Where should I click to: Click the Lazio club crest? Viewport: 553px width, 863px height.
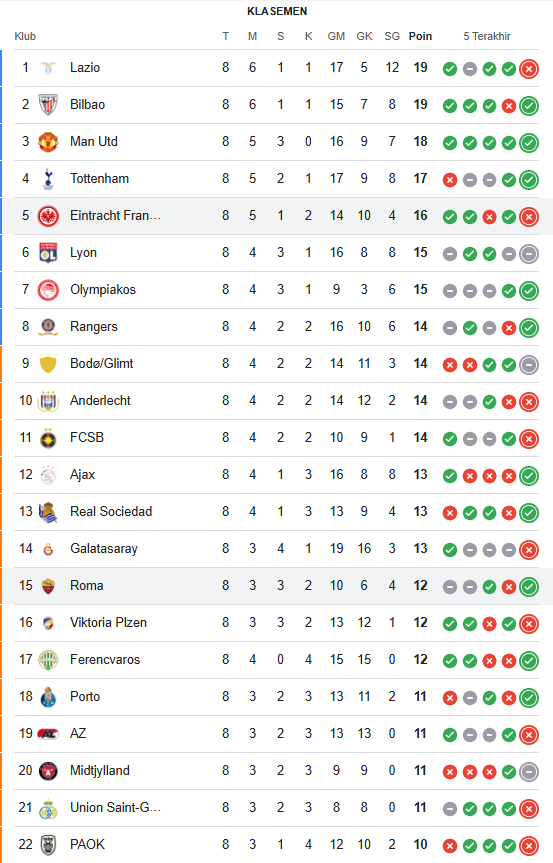pos(48,68)
